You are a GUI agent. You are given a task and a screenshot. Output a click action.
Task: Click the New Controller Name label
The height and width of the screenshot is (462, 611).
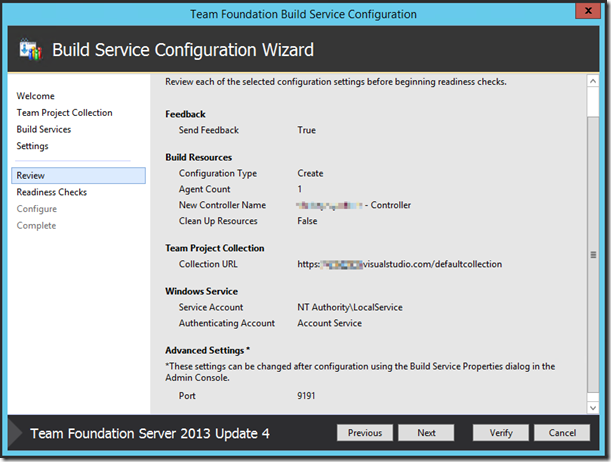[x=222, y=205]
